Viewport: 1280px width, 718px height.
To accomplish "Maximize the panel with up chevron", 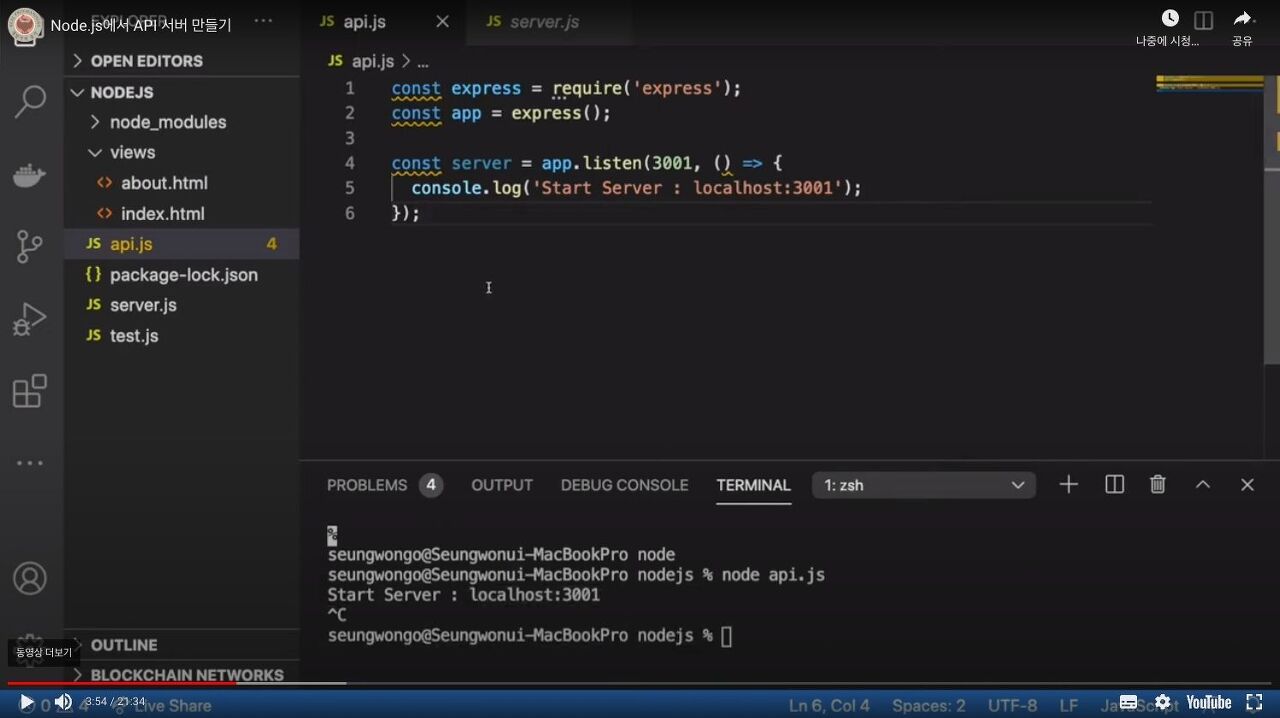I will pyautogui.click(x=1203, y=485).
